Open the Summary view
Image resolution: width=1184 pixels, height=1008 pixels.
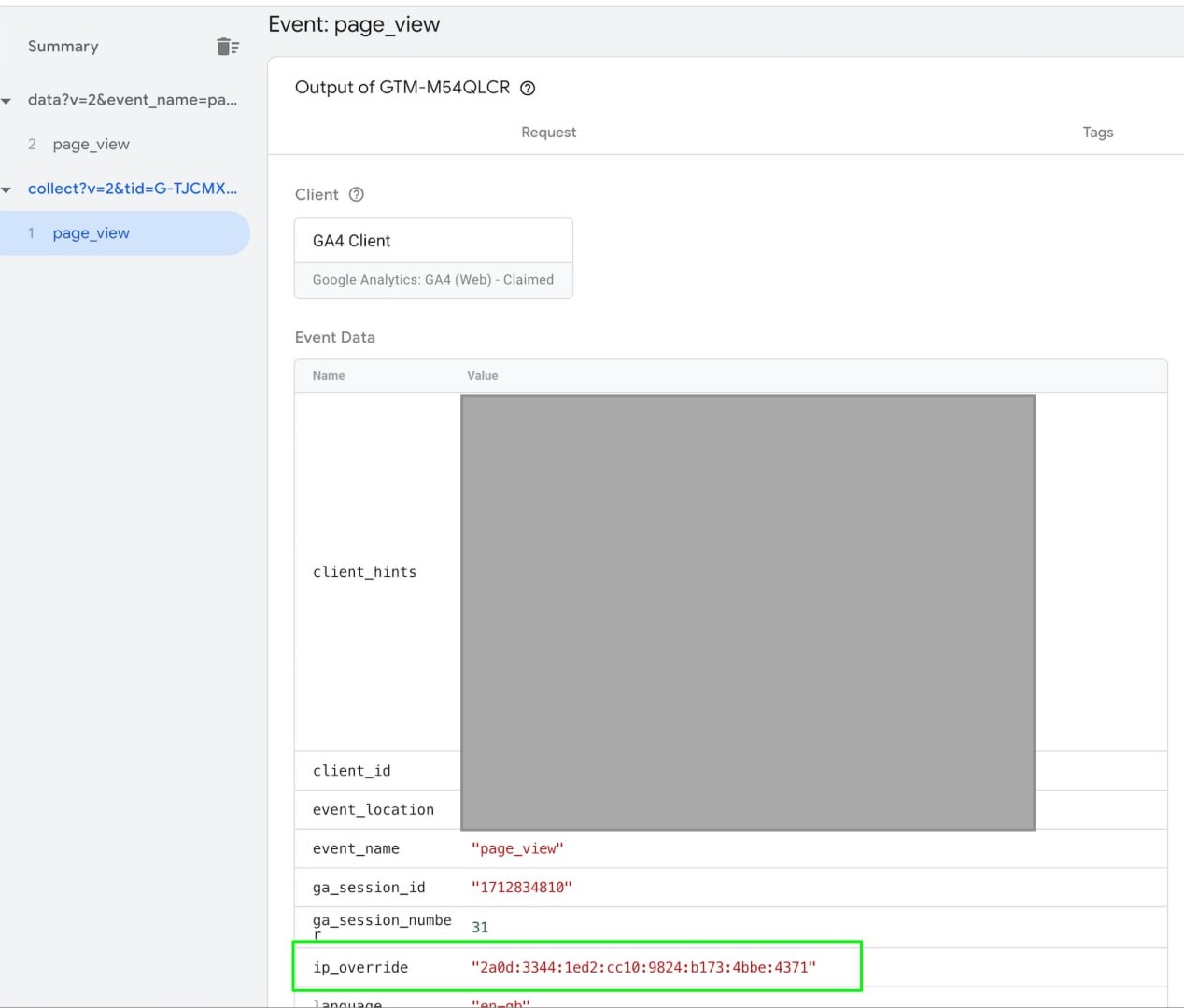pos(63,46)
